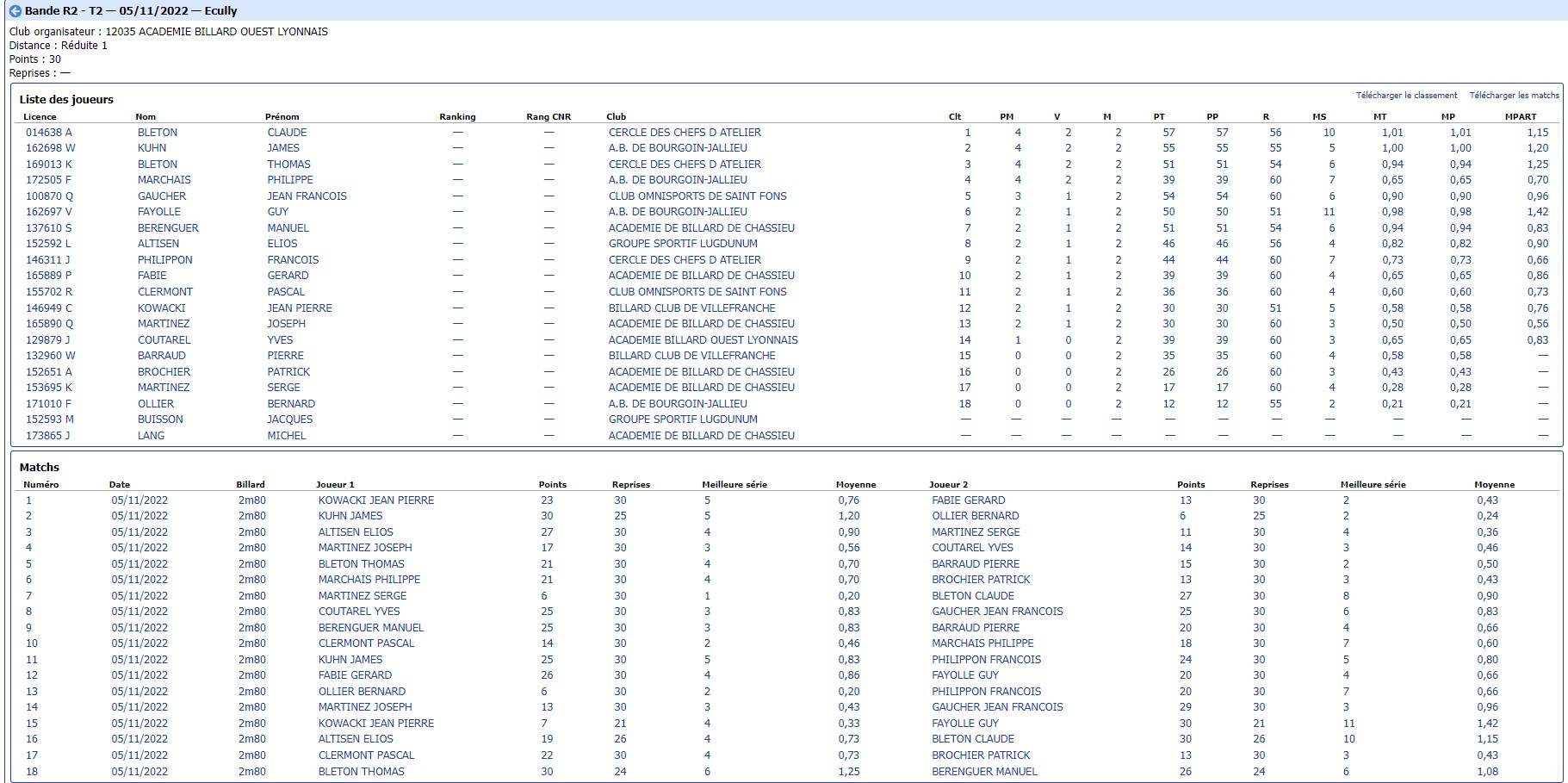This screenshot has width=1568, height=783.
Task: Select MARTINEZ SERGE in match 7
Action: point(363,596)
